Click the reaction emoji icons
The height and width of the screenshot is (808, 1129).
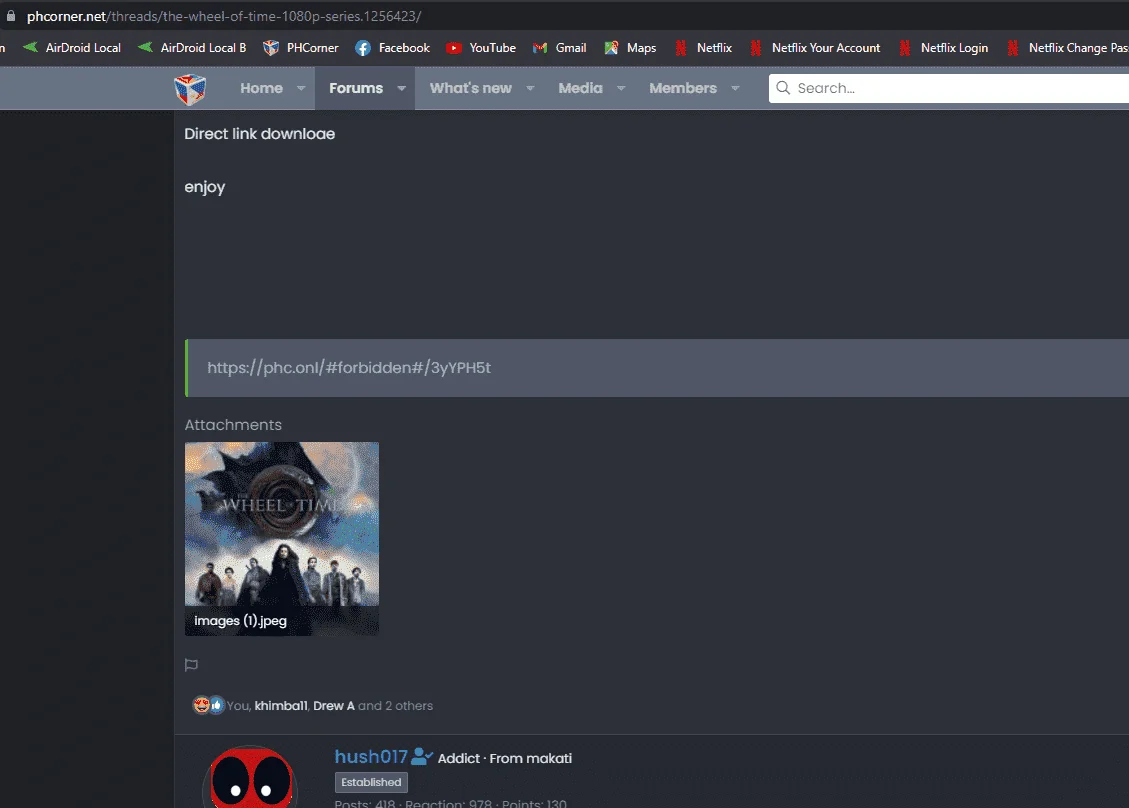(x=209, y=705)
